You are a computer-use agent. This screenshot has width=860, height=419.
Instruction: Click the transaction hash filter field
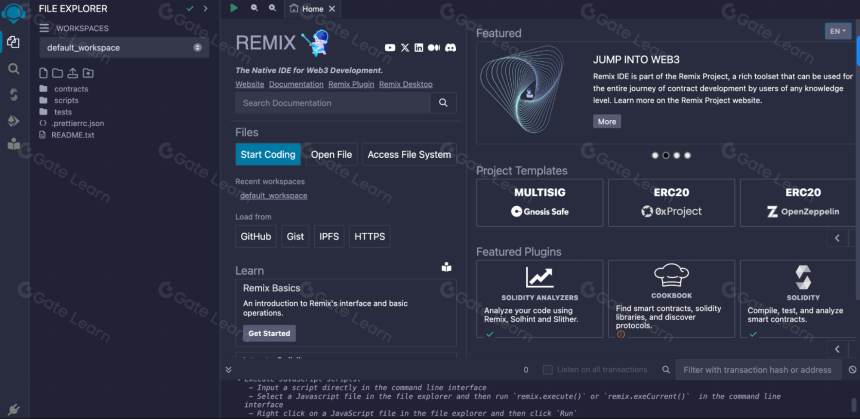tap(759, 370)
